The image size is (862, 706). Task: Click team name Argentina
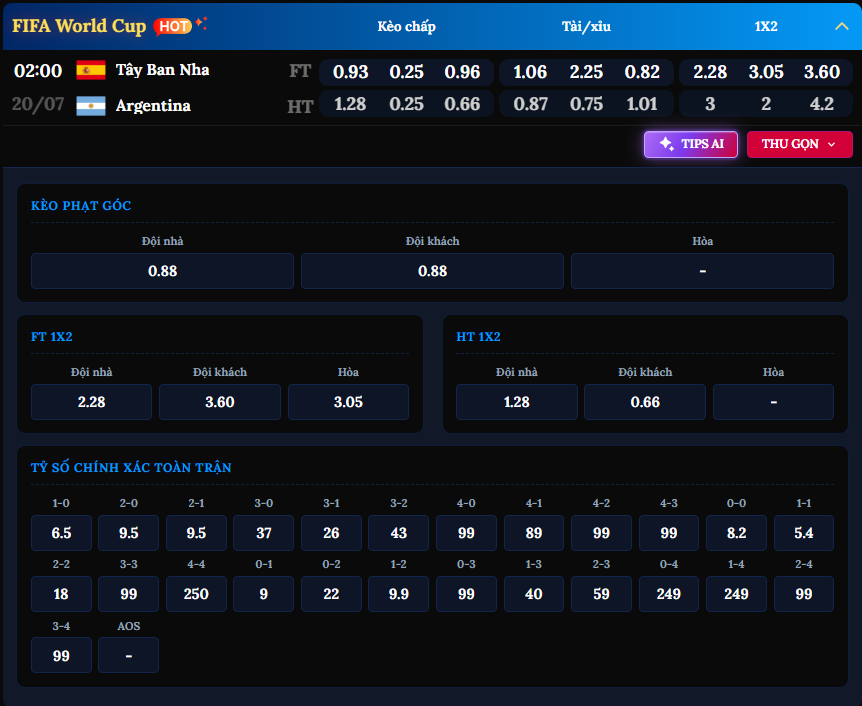pyautogui.click(x=153, y=106)
